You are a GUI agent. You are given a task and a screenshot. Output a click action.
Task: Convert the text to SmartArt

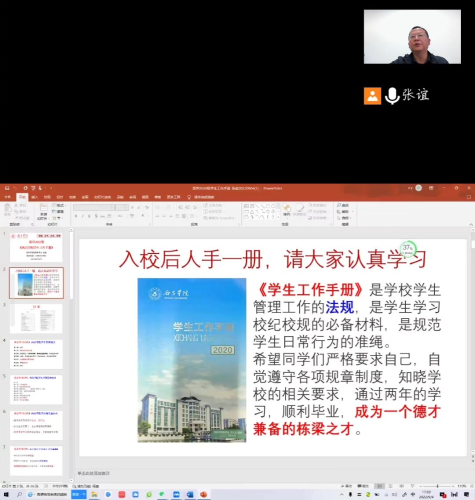220,218
